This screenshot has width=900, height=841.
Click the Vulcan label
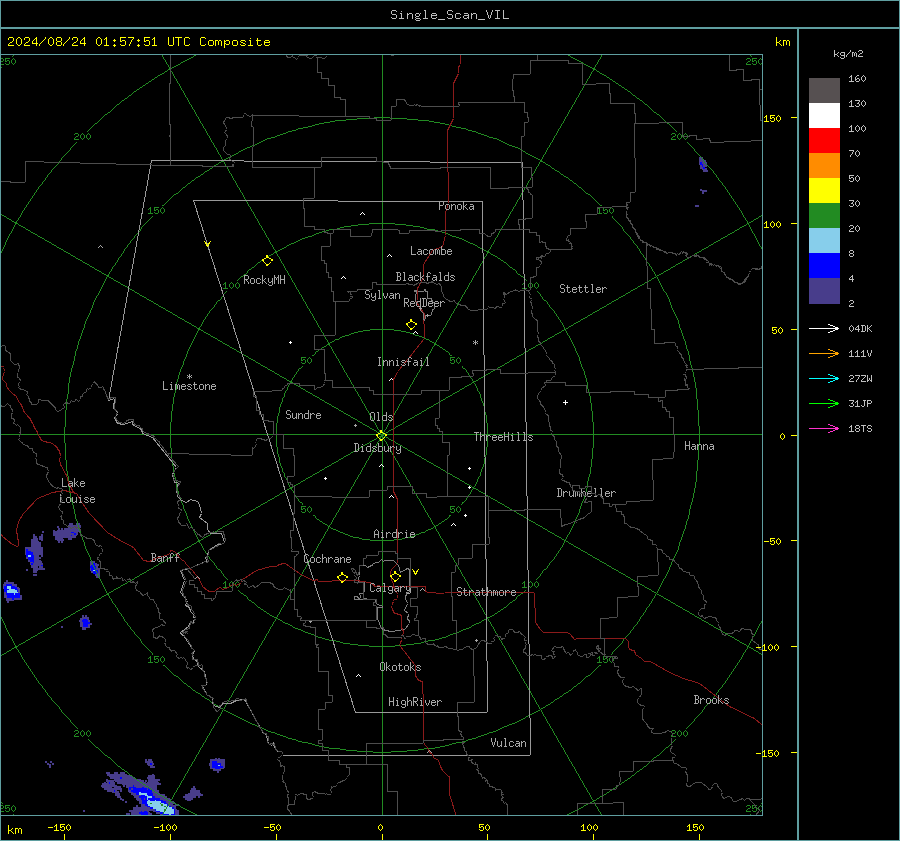click(508, 743)
